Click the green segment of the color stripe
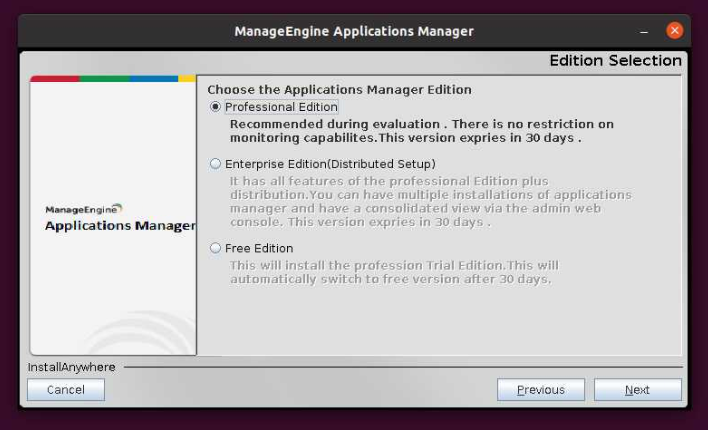The image size is (708, 430). [104, 78]
